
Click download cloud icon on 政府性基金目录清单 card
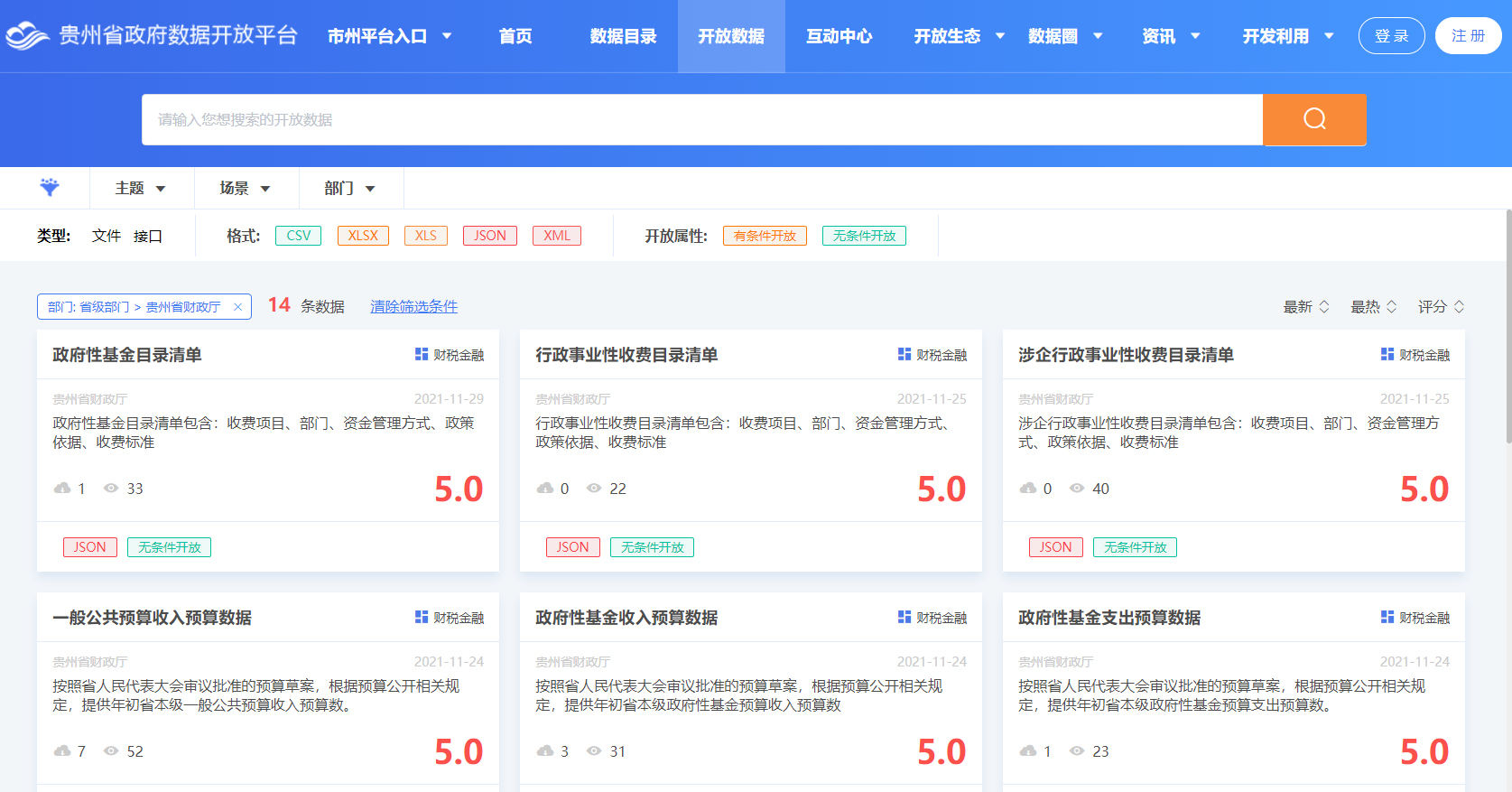(x=62, y=488)
